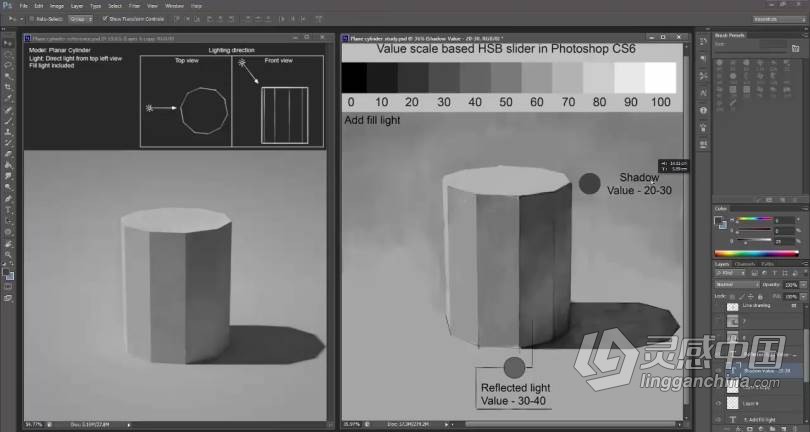Select the Eyedropper tool
Image resolution: width=810 pixels, height=432 pixels.
(x=8, y=99)
